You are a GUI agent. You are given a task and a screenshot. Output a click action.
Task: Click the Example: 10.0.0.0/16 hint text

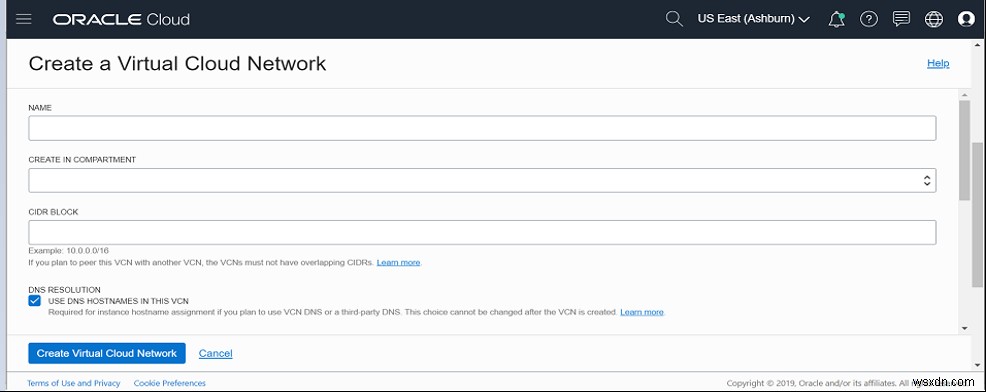click(x=69, y=250)
